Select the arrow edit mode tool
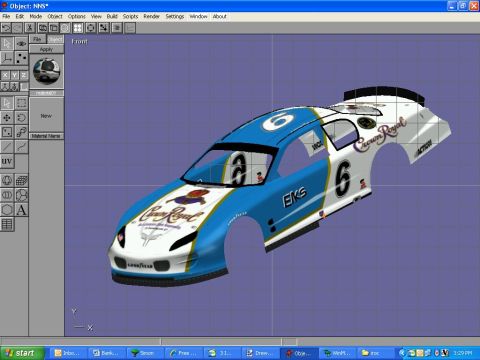Image resolution: width=480 pixels, height=360 pixels. pos(7,44)
